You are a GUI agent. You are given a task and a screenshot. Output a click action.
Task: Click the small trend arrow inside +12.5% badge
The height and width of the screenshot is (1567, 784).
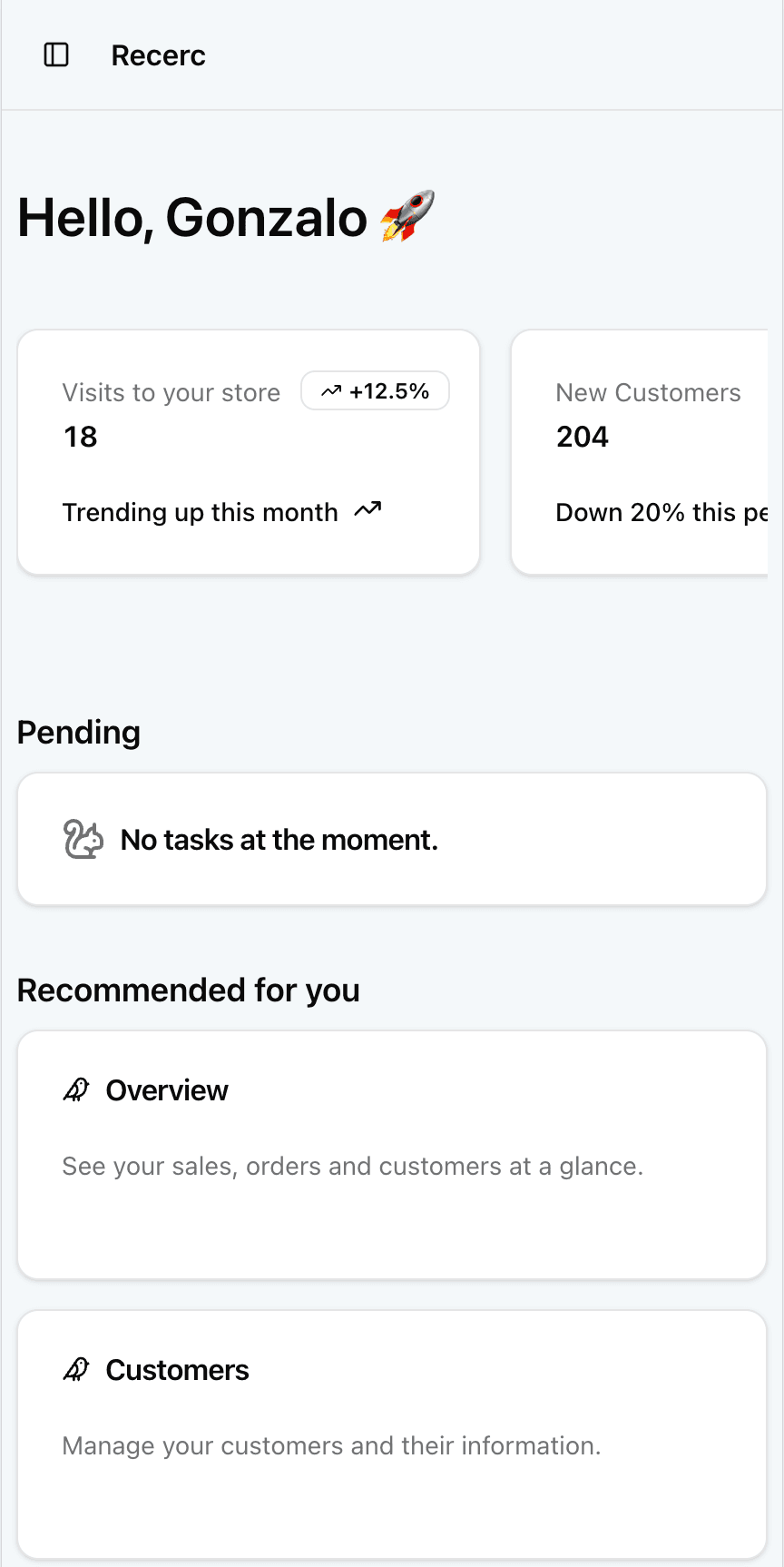pyautogui.click(x=332, y=390)
